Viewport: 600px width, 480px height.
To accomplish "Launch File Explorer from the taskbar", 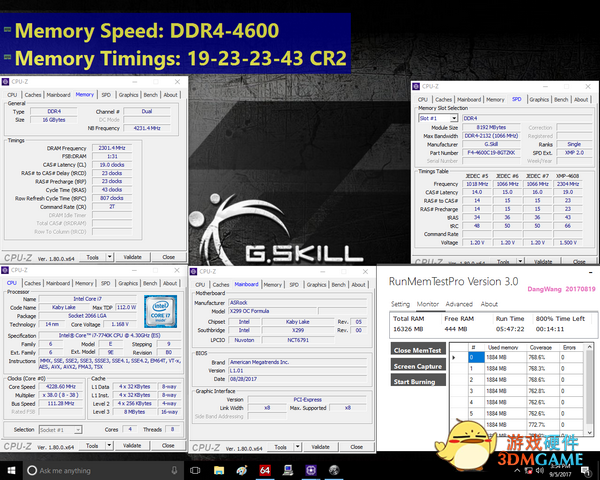I will [x=219, y=470].
